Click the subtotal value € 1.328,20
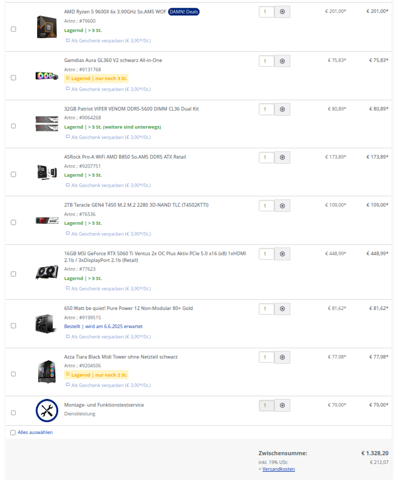 tap(375, 453)
